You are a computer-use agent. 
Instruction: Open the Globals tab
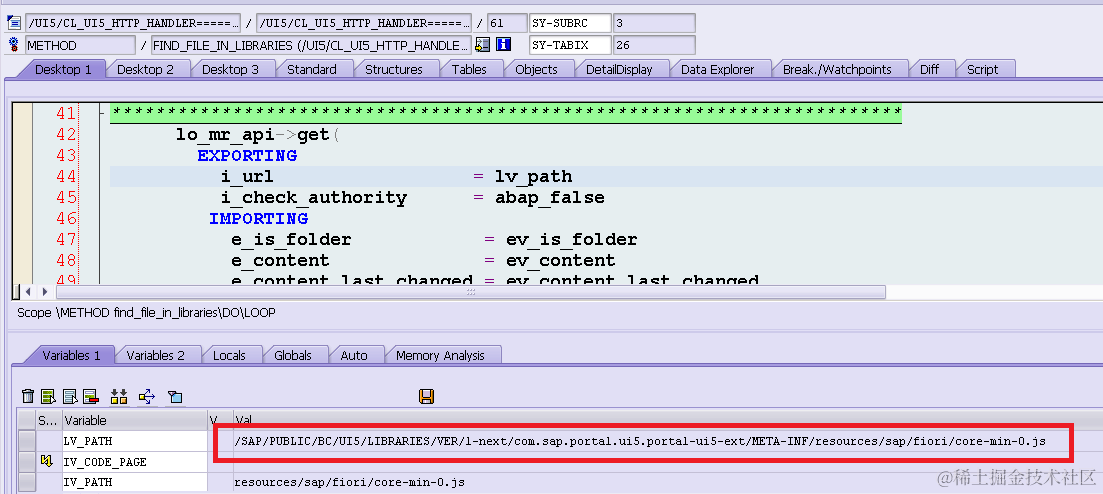click(293, 355)
